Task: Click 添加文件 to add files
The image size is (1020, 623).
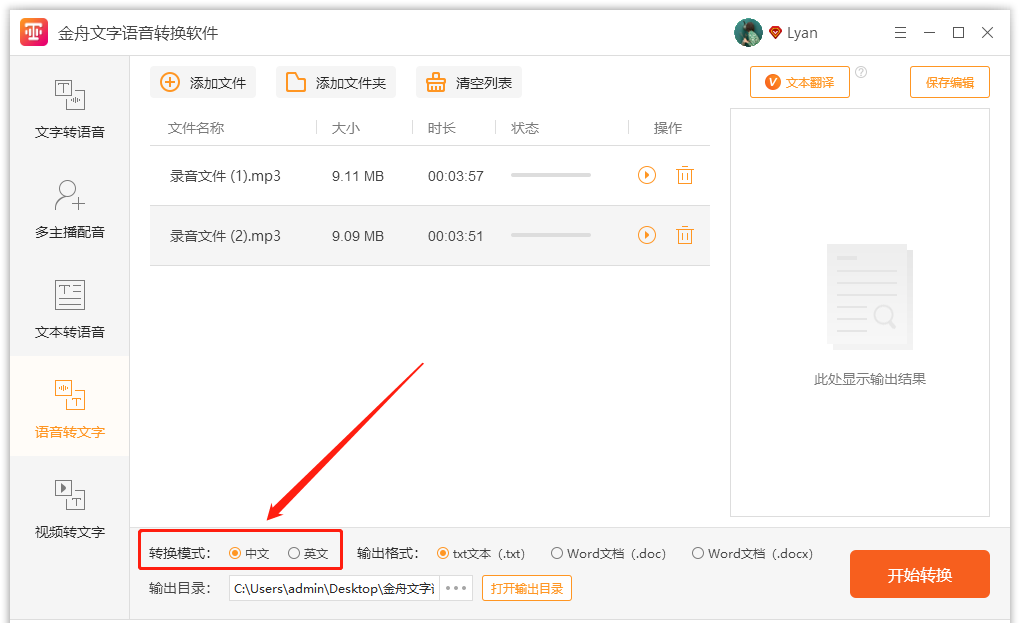Action: pyautogui.click(x=204, y=83)
